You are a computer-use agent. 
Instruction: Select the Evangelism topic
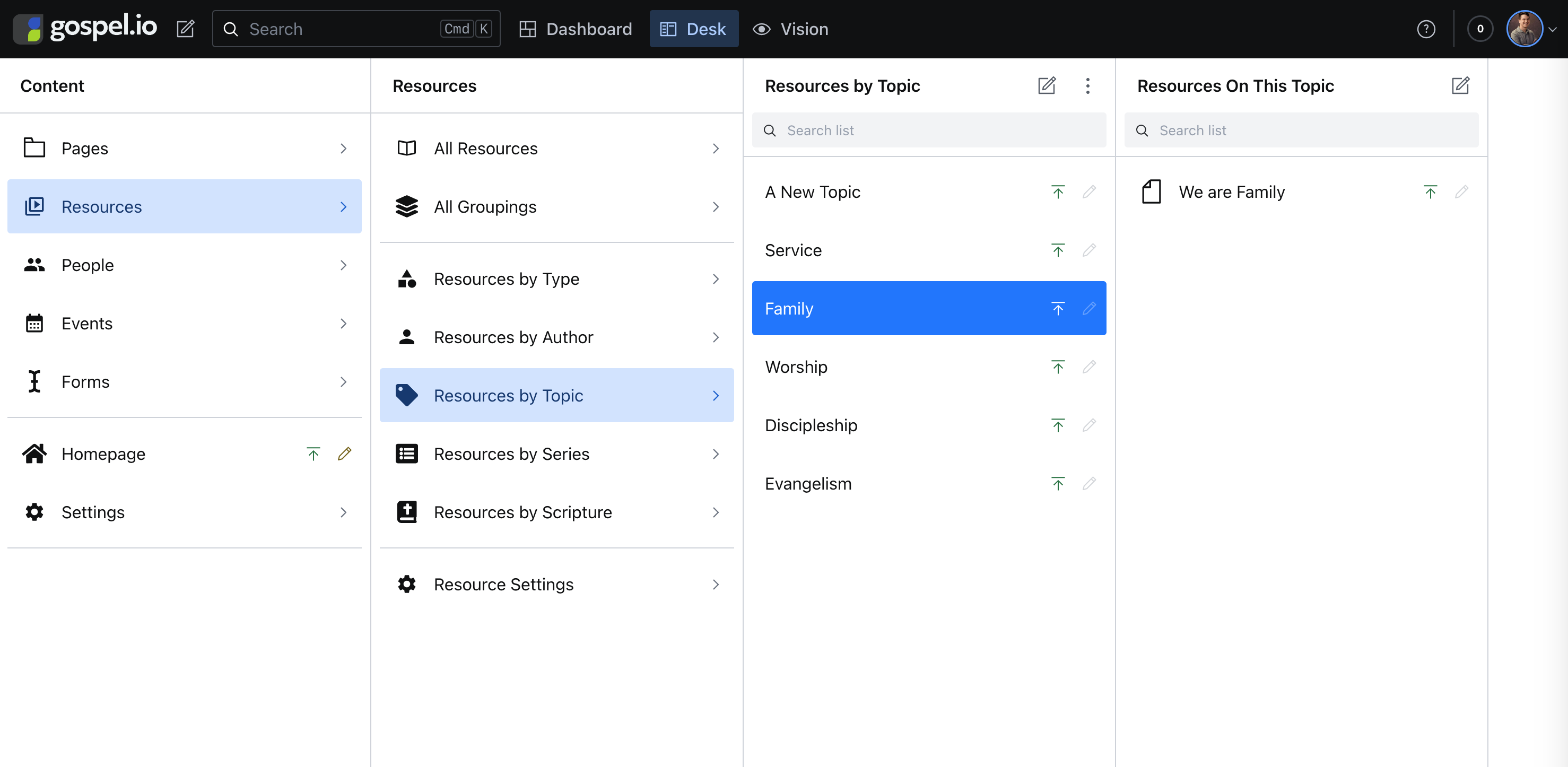pyautogui.click(x=929, y=483)
